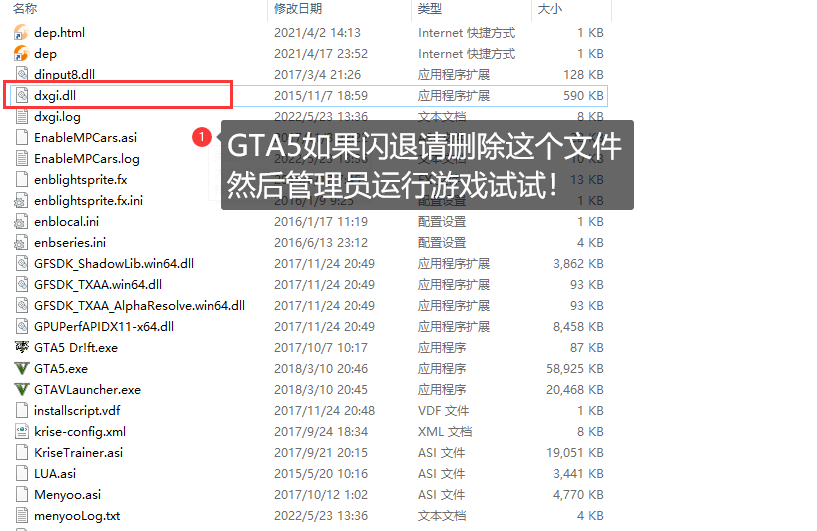Select the file name GPUPerfAPIDX11-x64.dll
817x531 pixels.
[104, 327]
